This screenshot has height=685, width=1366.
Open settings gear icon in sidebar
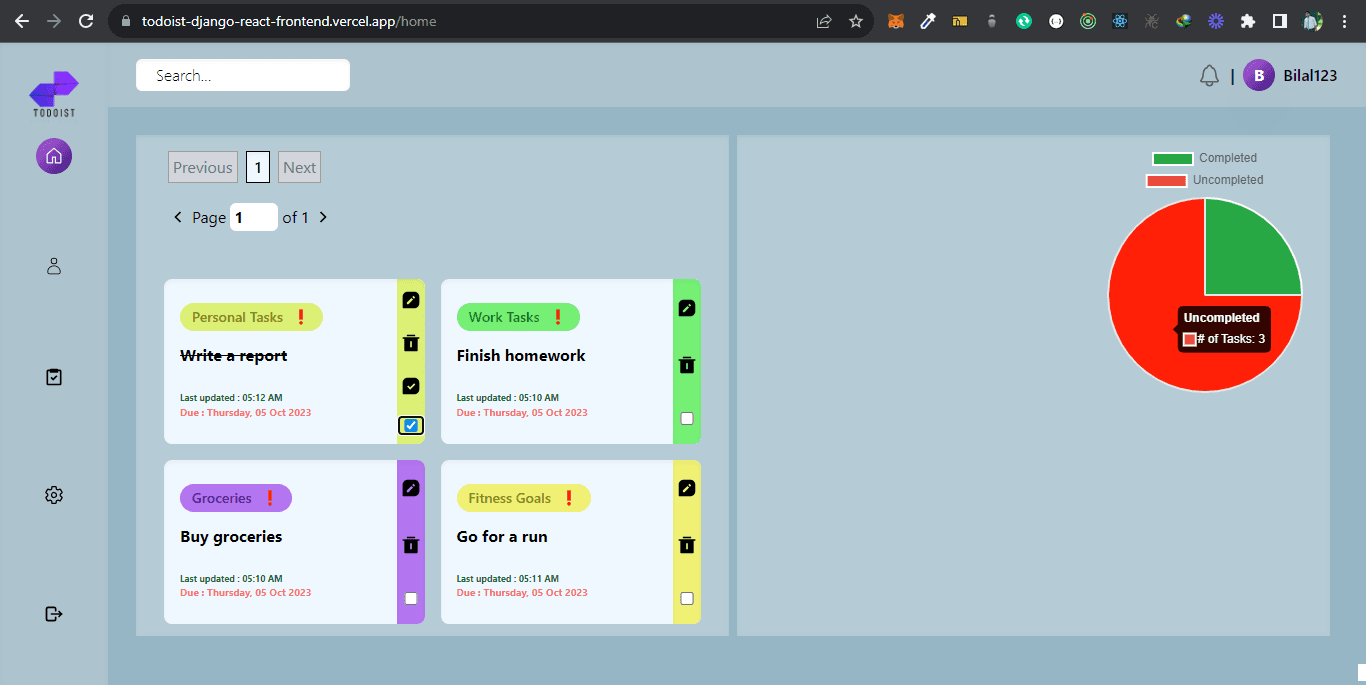[x=54, y=495]
